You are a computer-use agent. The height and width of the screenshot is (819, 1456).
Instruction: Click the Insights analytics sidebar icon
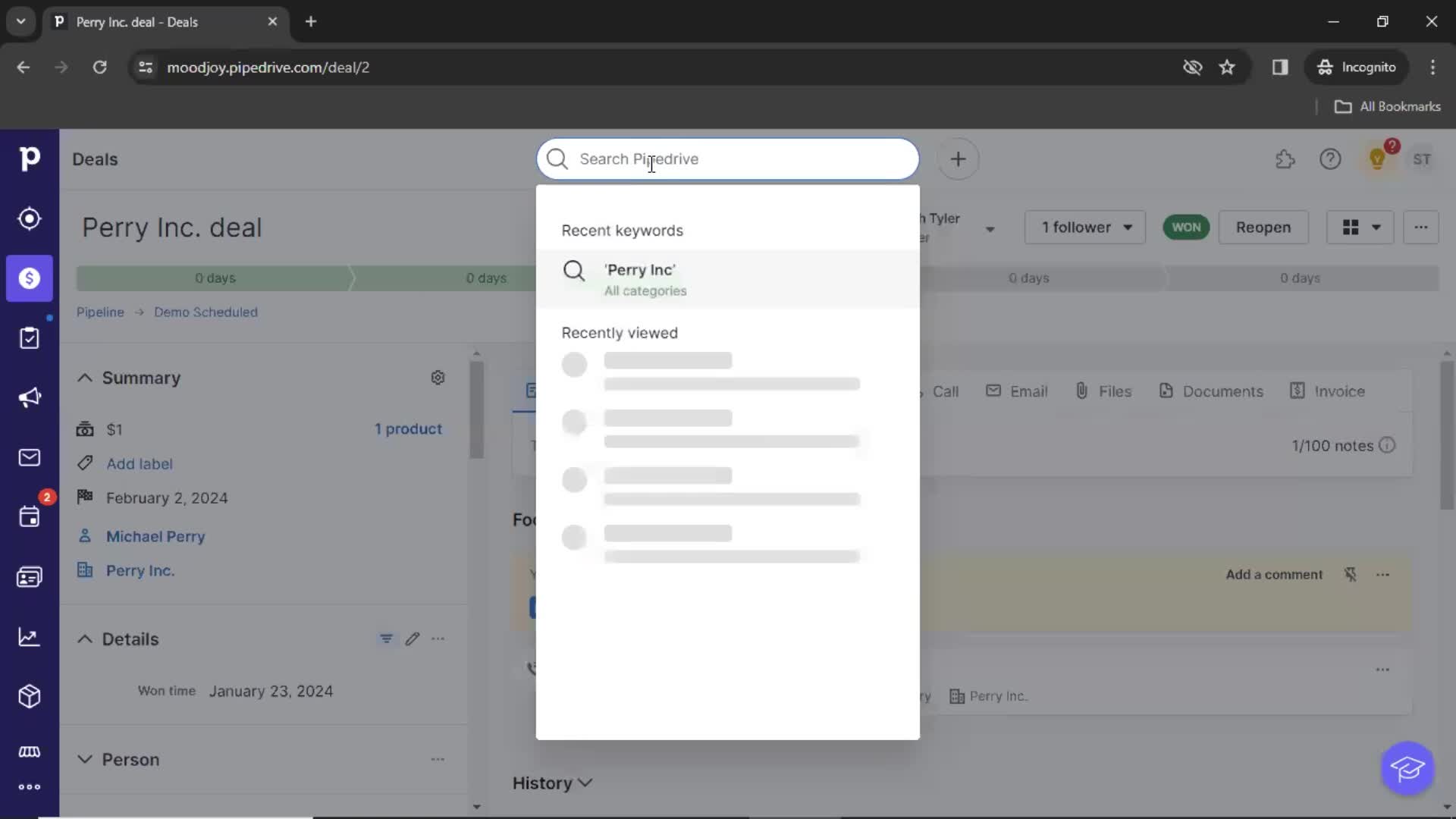pos(28,636)
